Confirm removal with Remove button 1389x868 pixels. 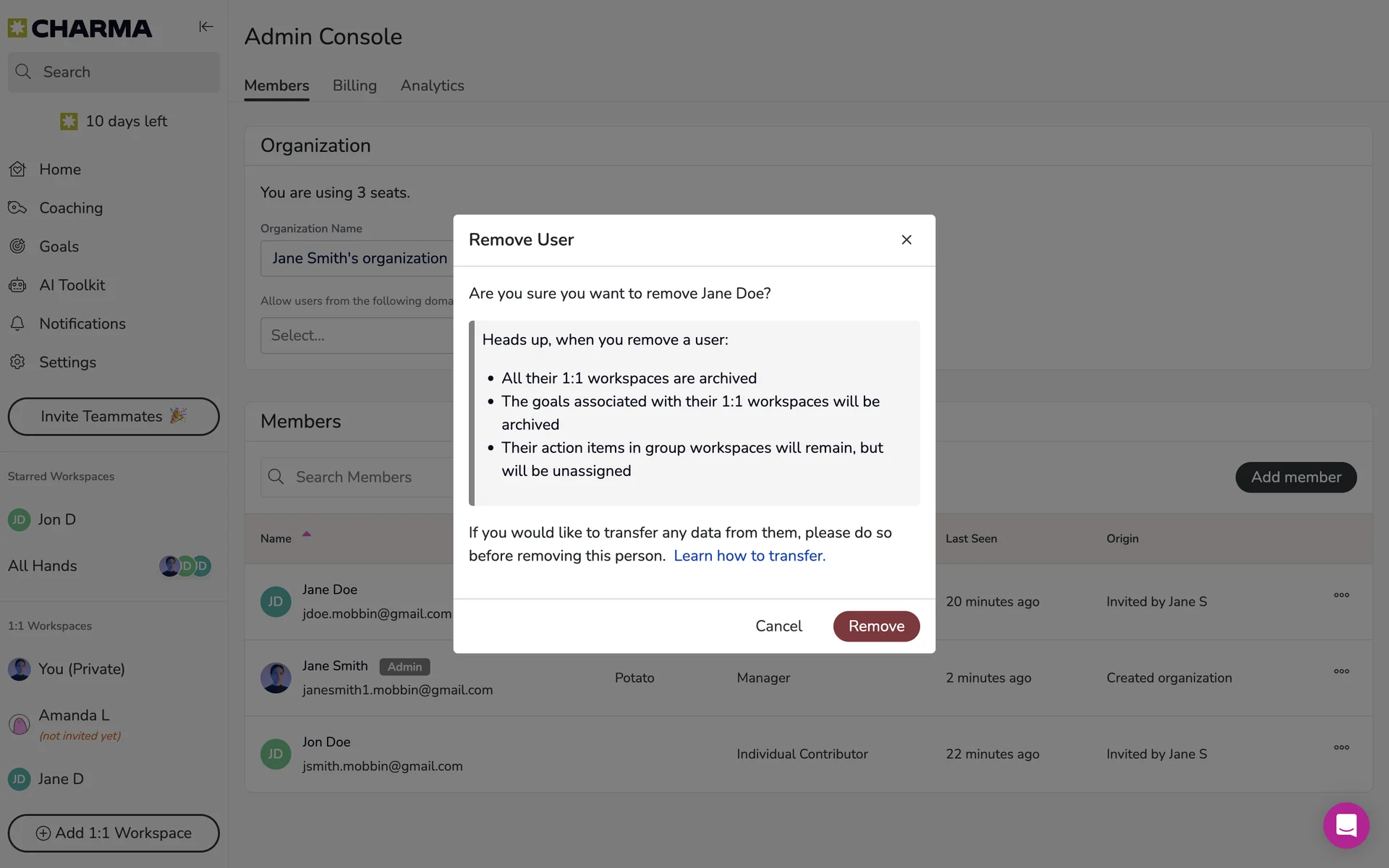tap(876, 626)
